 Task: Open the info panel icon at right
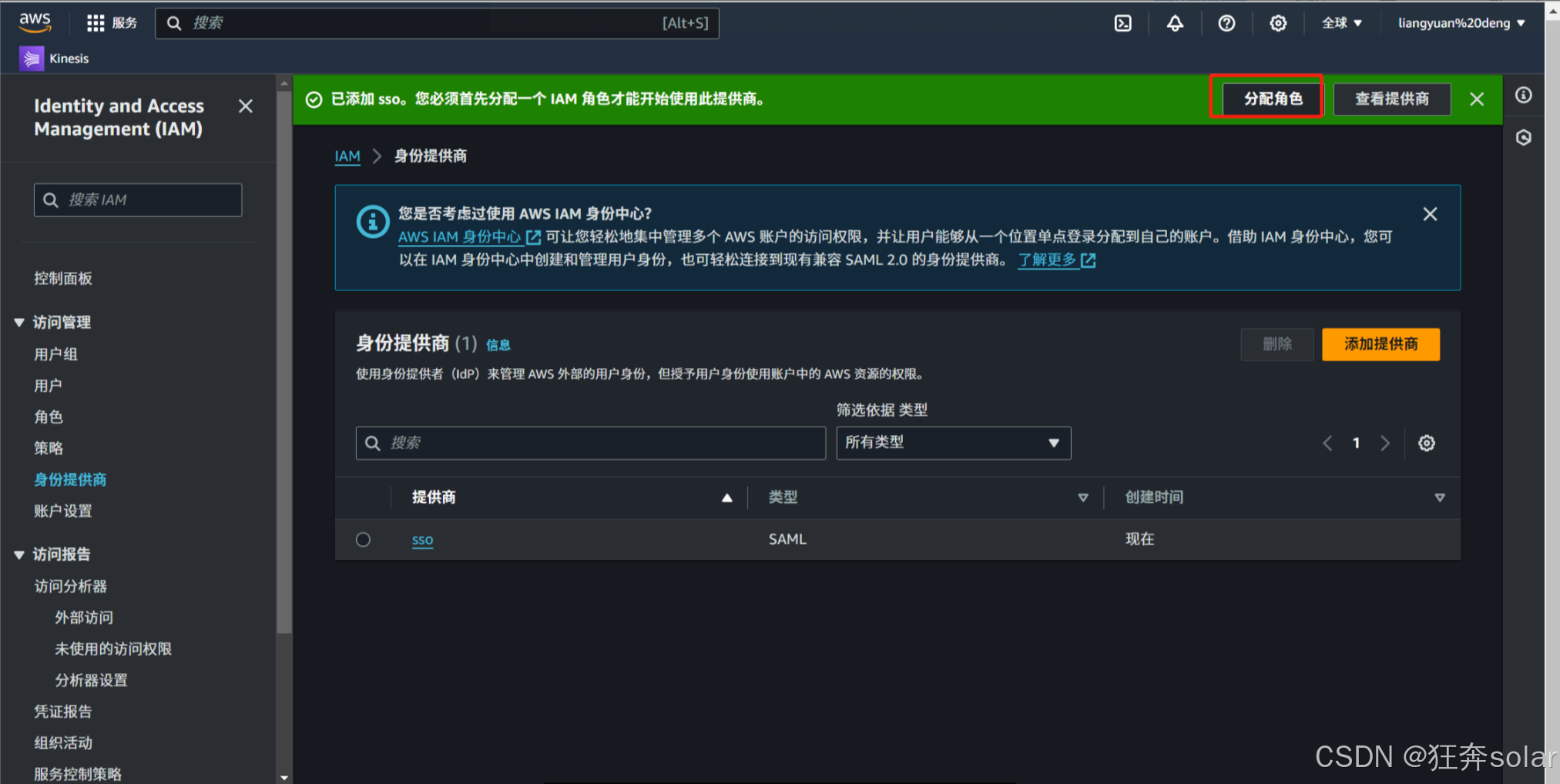[x=1524, y=95]
